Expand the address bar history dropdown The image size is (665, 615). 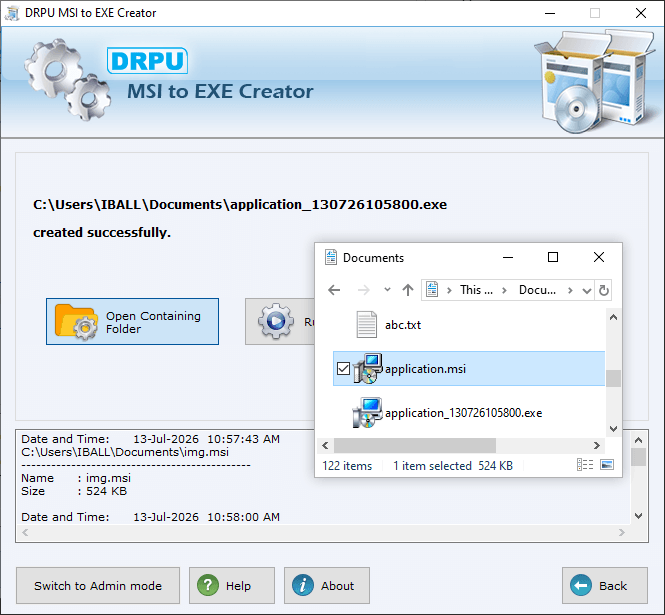coord(587,291)
